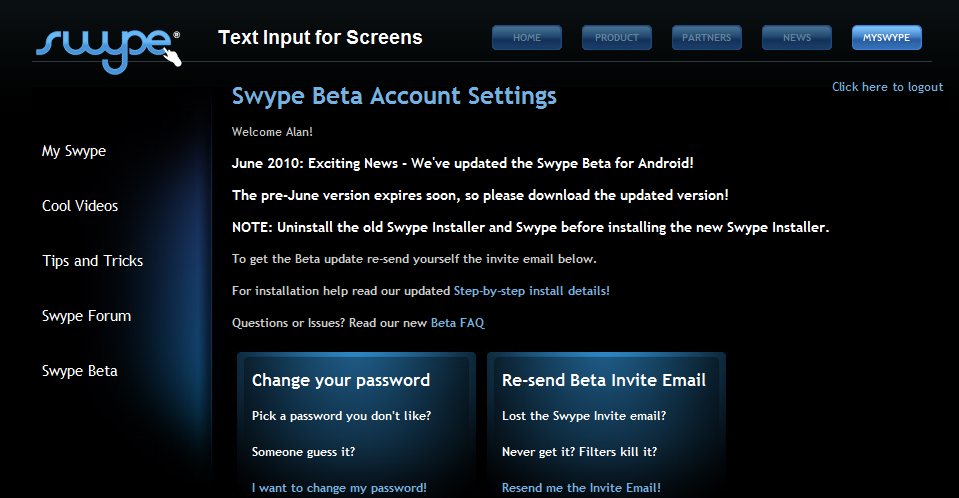Click the 'NOTE: Uninstall the old Swype' line
Viewport: 959px width, 498px height.
pyautogui.click(x=530, y=227)
